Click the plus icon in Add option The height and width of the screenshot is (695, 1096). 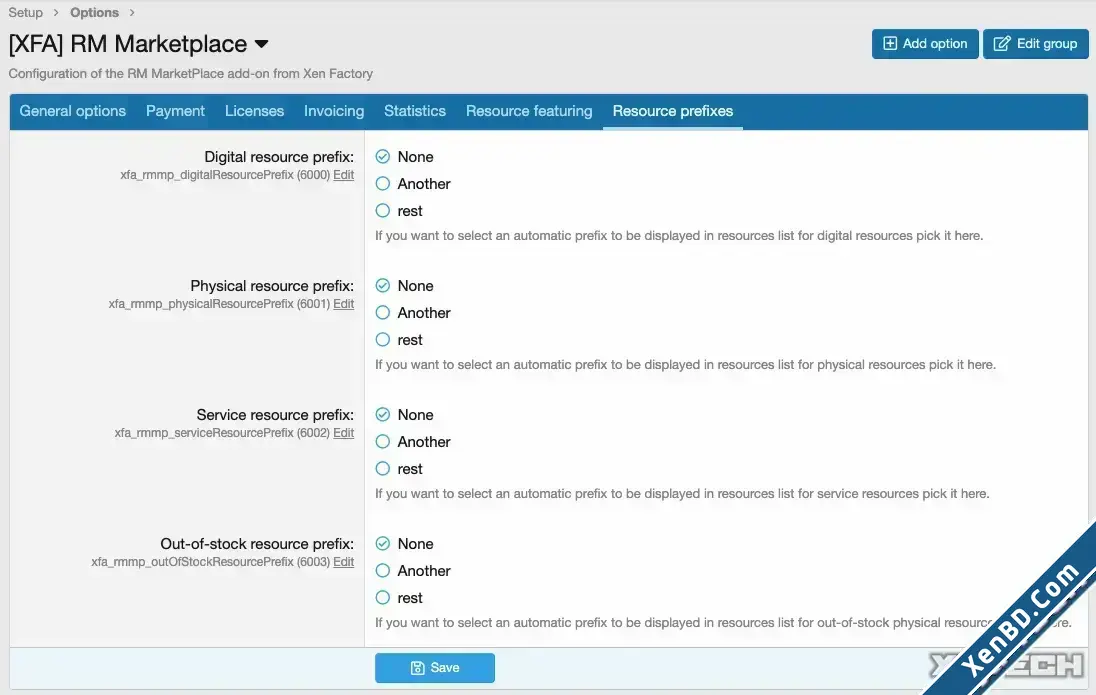pyautogui.click(x=890, y=43)
